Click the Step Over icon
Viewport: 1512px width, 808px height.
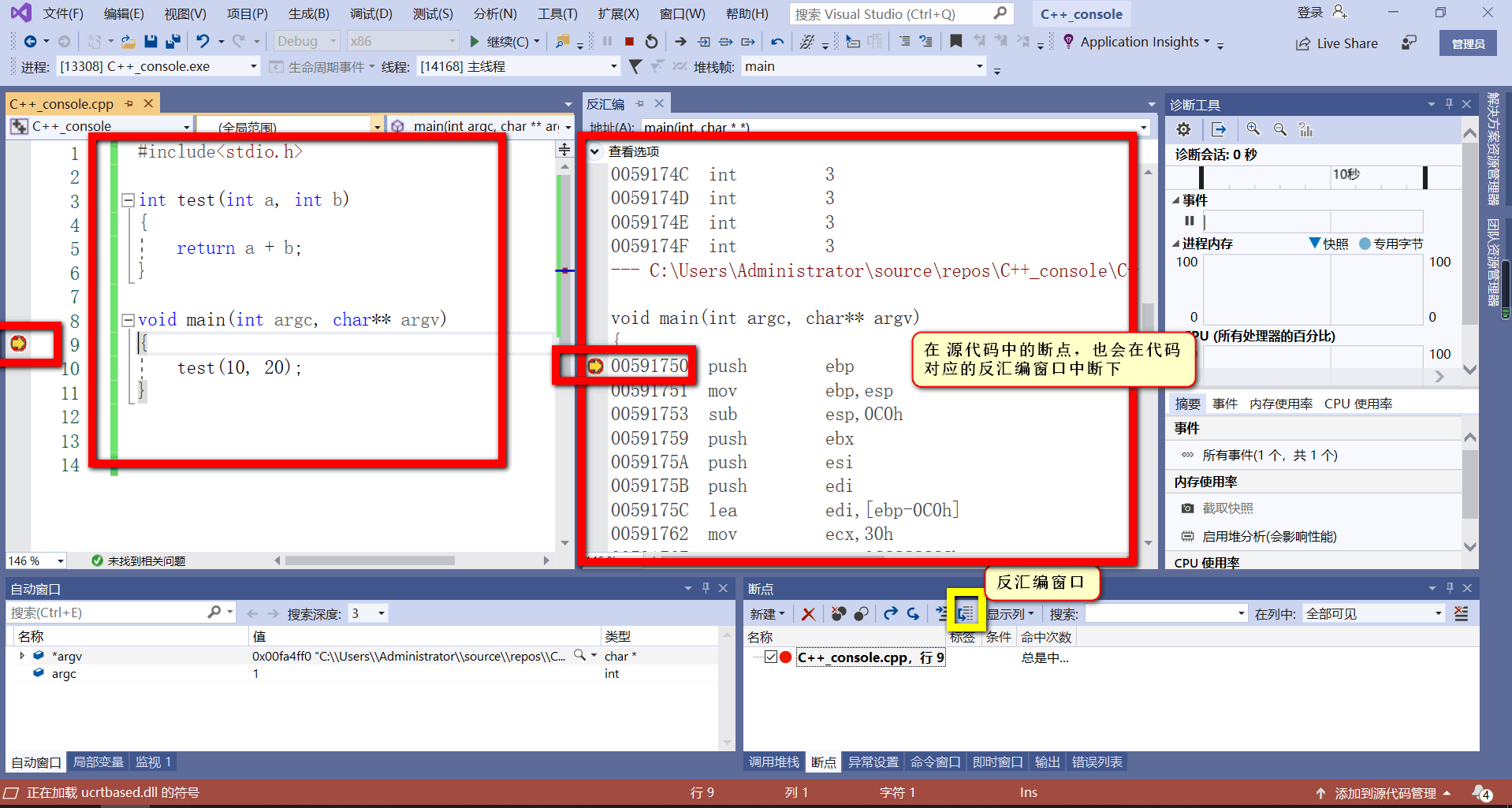pos(726,41)
